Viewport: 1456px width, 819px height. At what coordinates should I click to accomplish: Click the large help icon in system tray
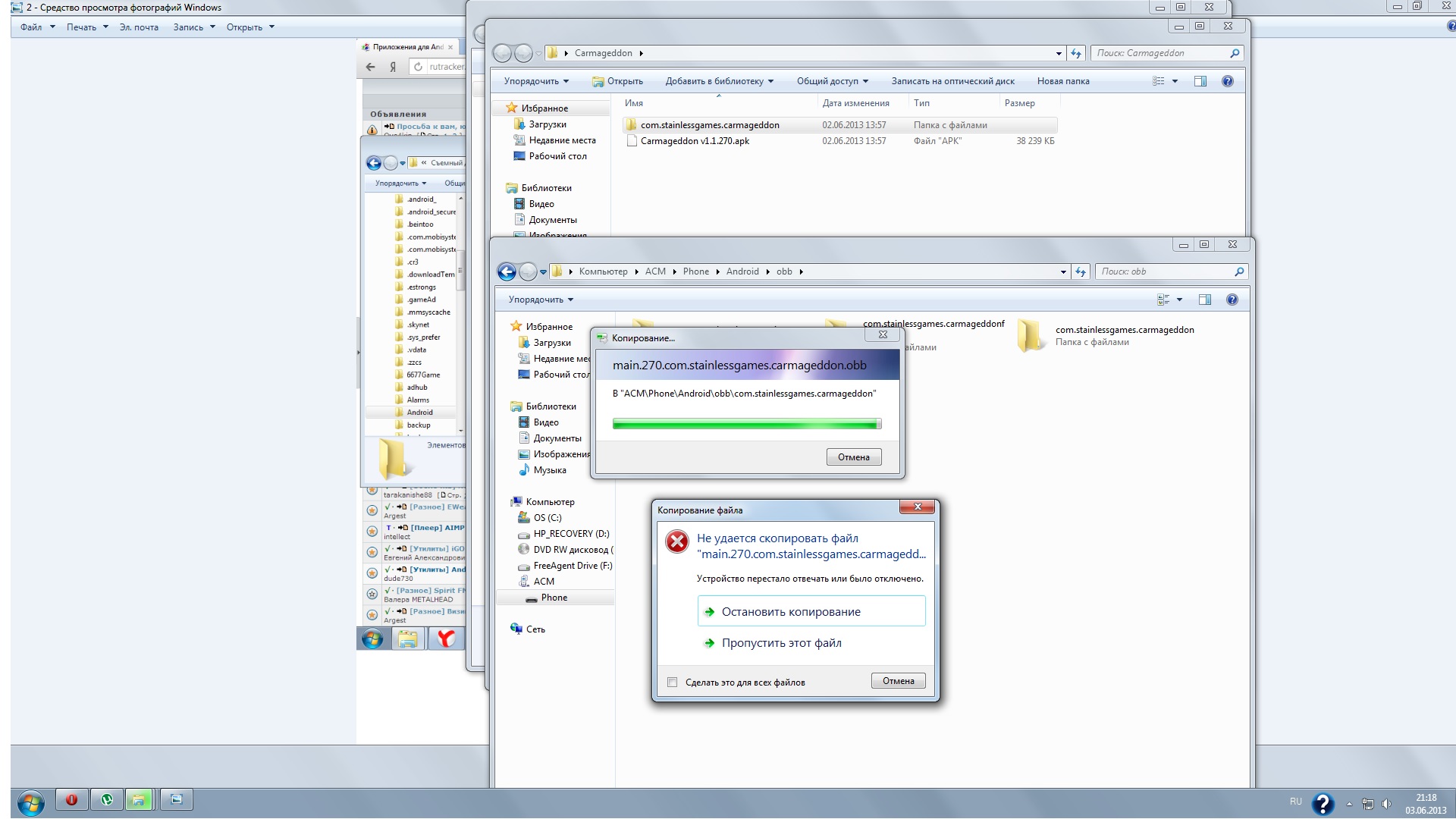1323,803
